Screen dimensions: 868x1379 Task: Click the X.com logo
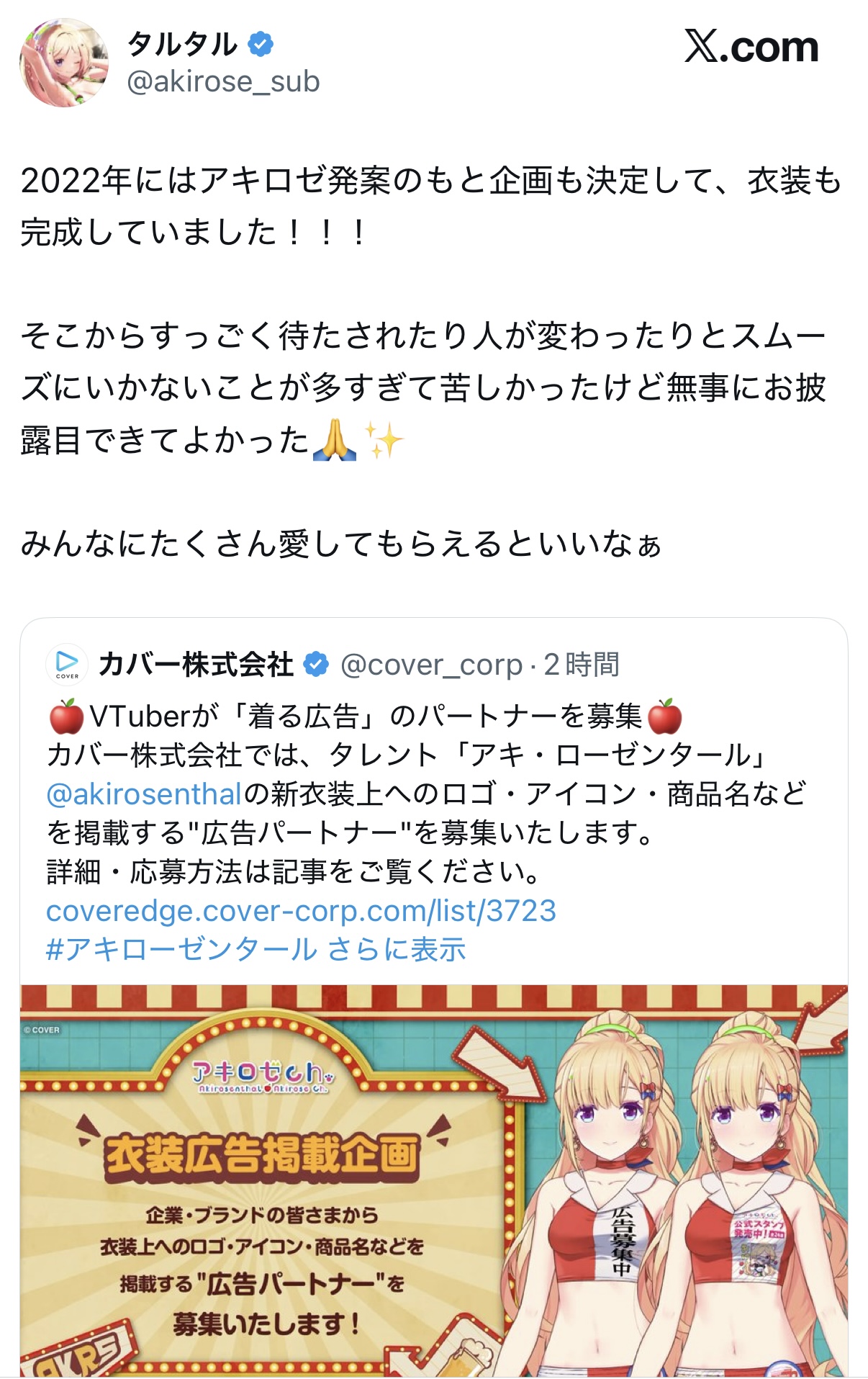[751, 48]
